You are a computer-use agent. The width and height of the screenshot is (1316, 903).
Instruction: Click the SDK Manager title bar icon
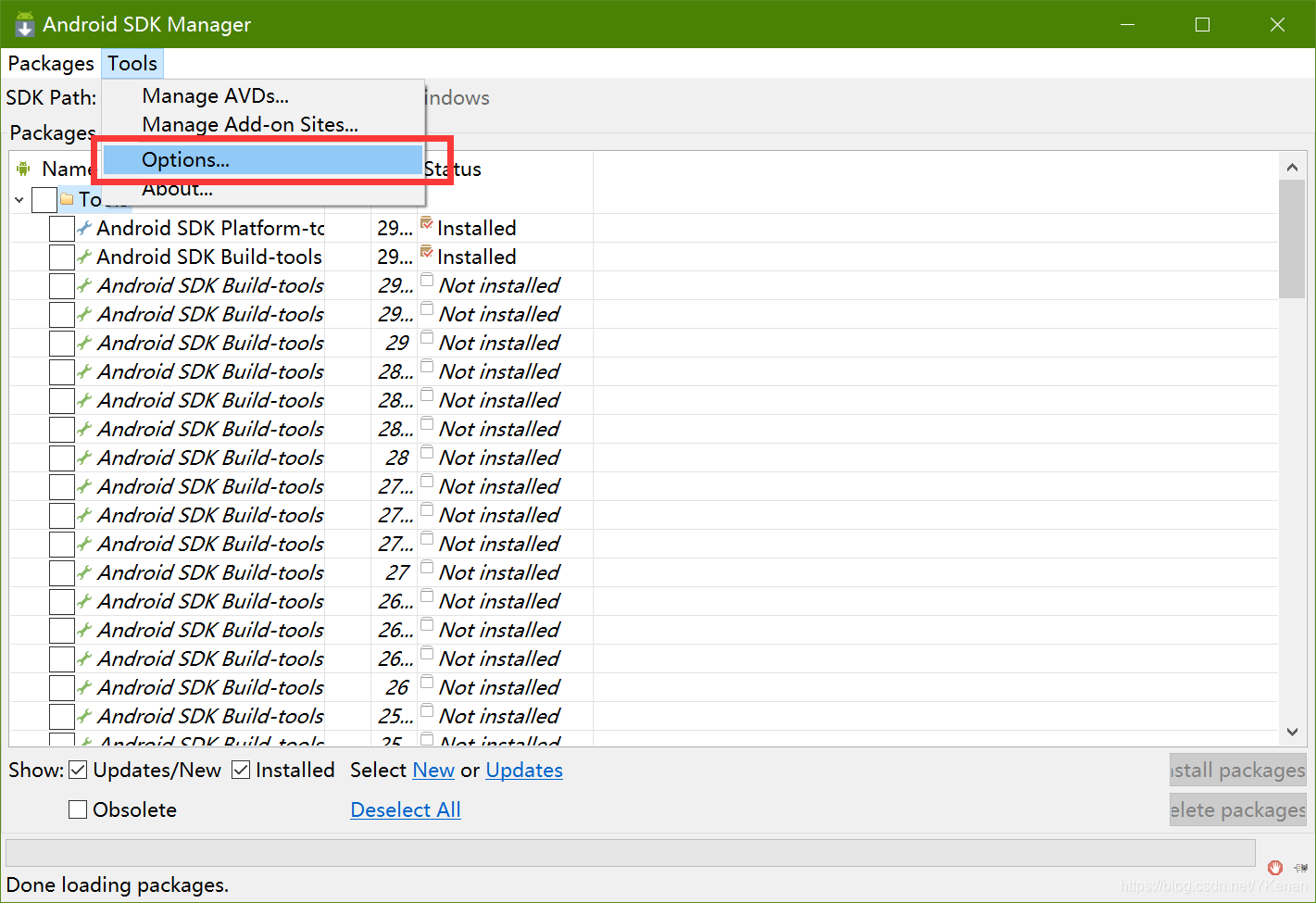[x=24, y=24]
